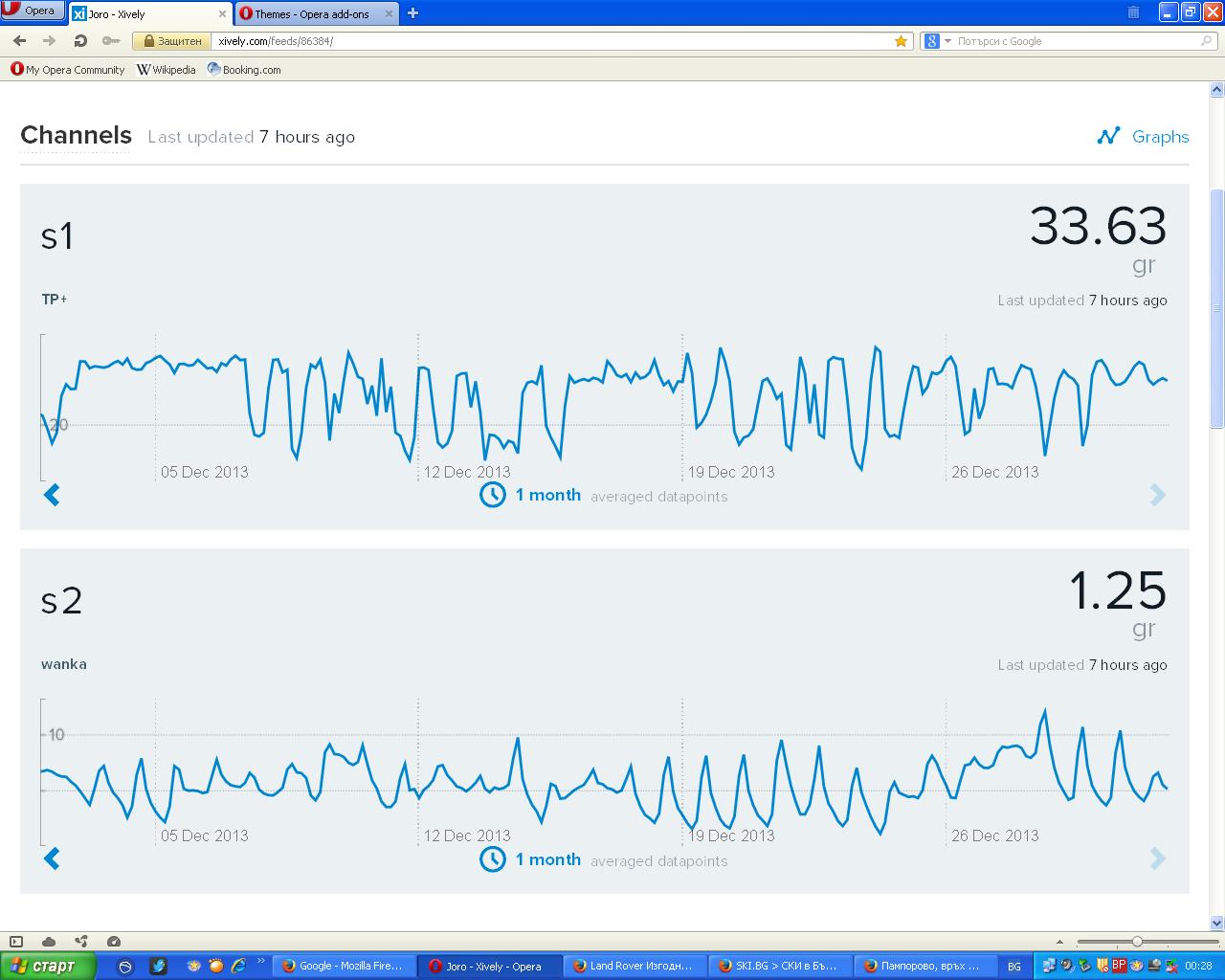Open a new tab with plus button
This screenshot has height=980, width=1225.
tap(412, 13)
